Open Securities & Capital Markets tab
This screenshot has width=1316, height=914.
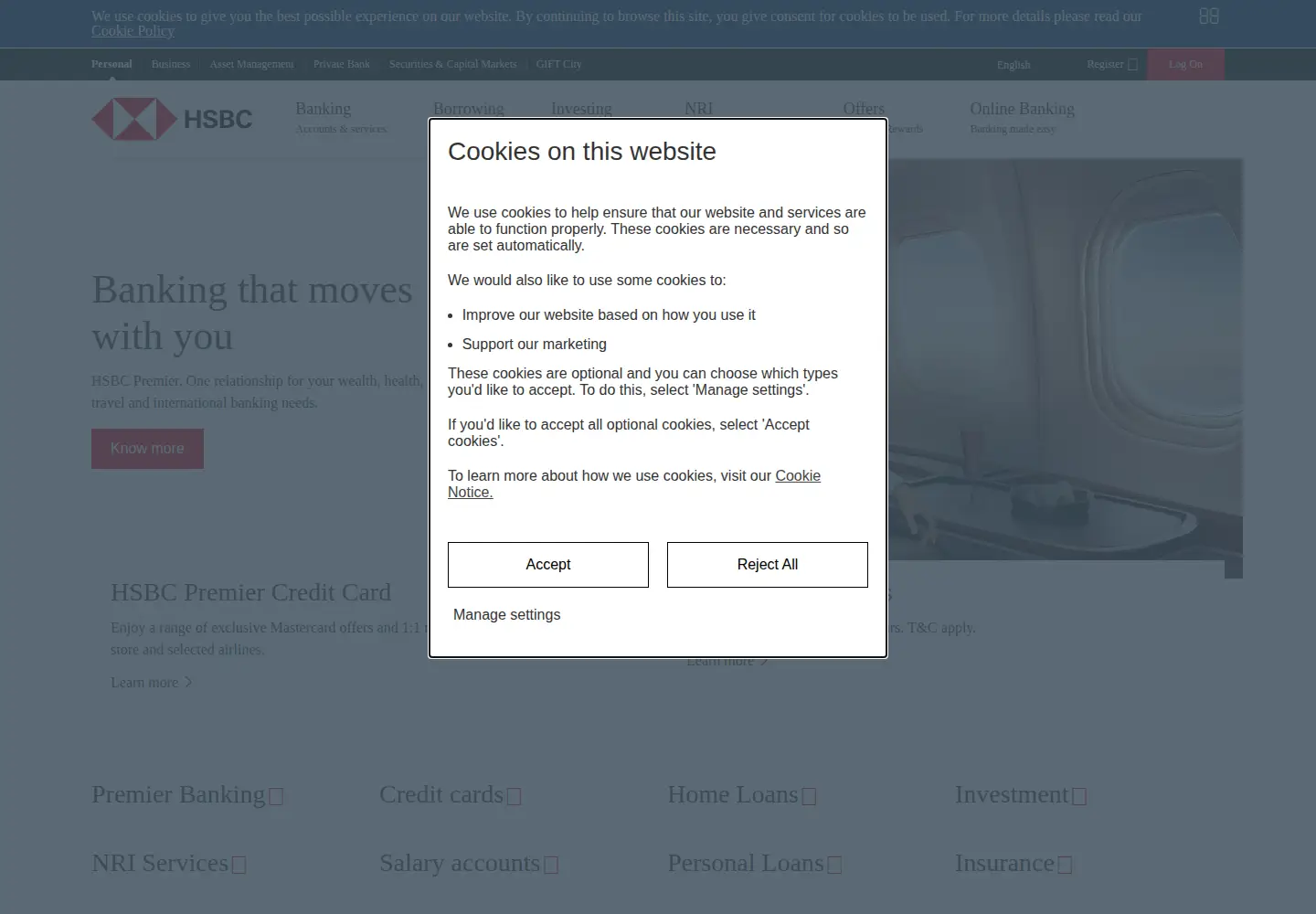452,64
